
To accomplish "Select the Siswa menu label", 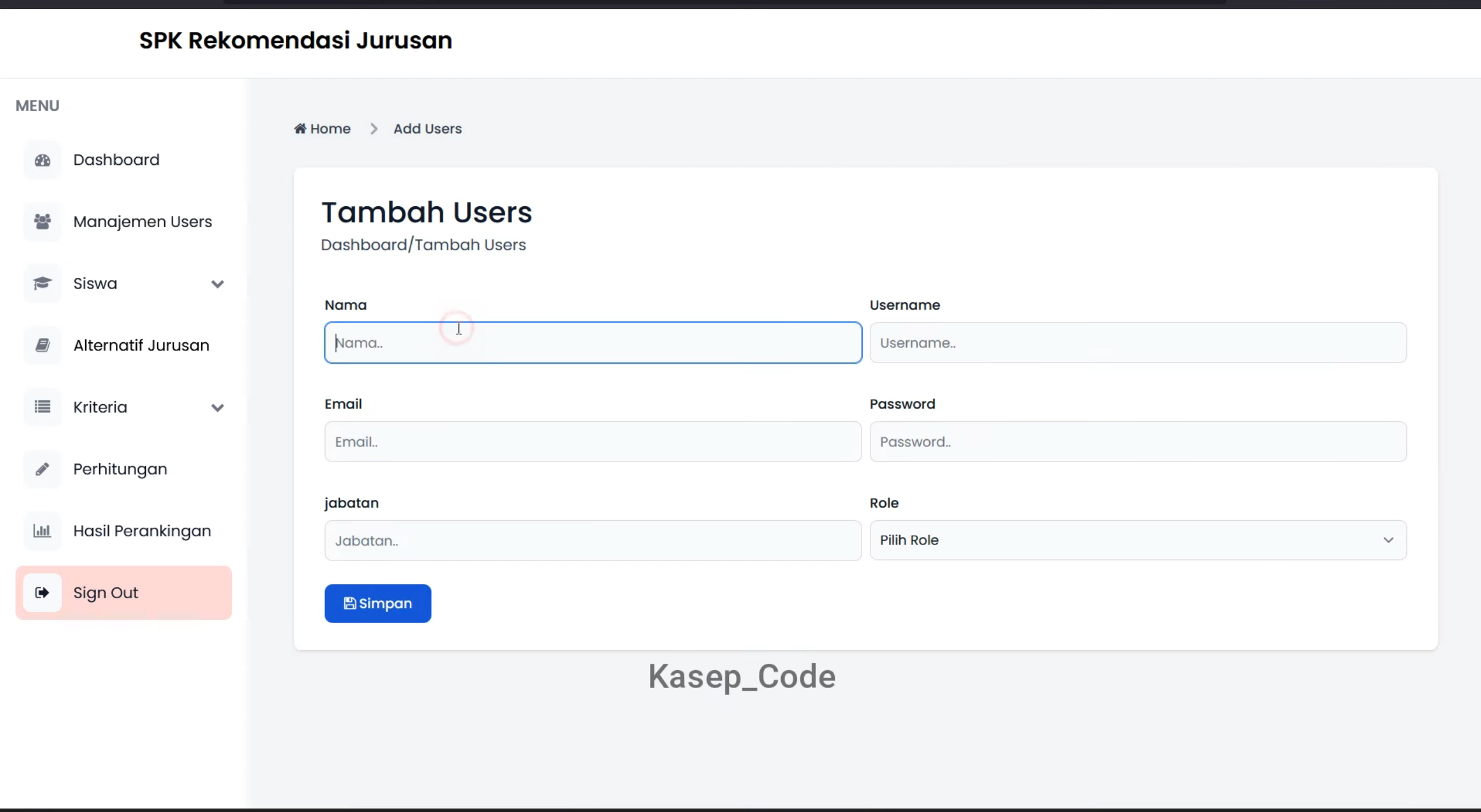I will click(95, 283).
